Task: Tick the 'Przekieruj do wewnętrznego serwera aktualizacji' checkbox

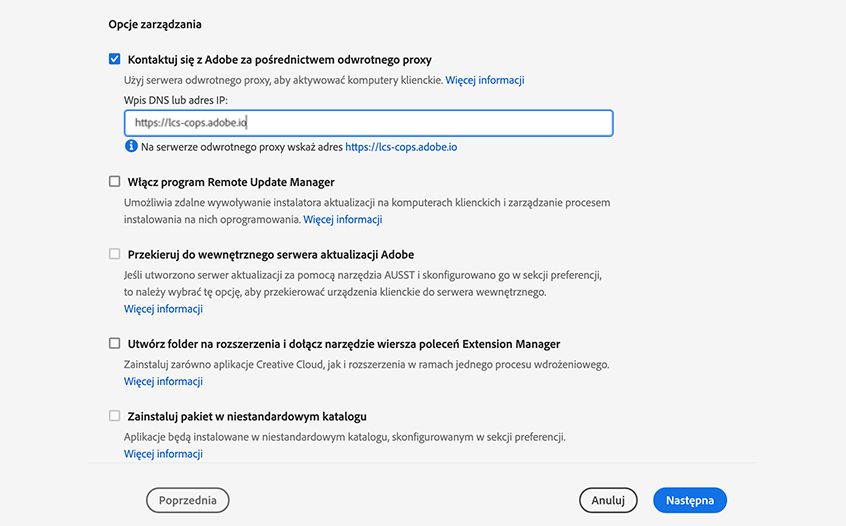Action: [x=115, y=254]
